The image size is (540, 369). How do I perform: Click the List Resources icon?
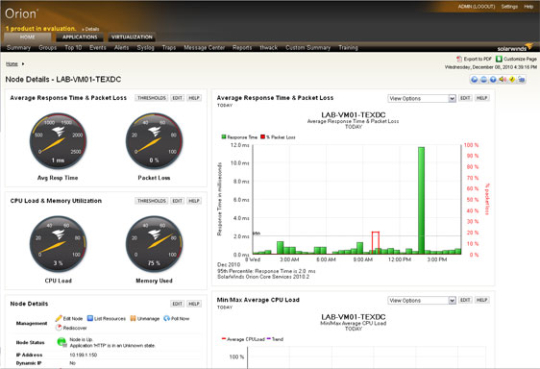point(90,318)
